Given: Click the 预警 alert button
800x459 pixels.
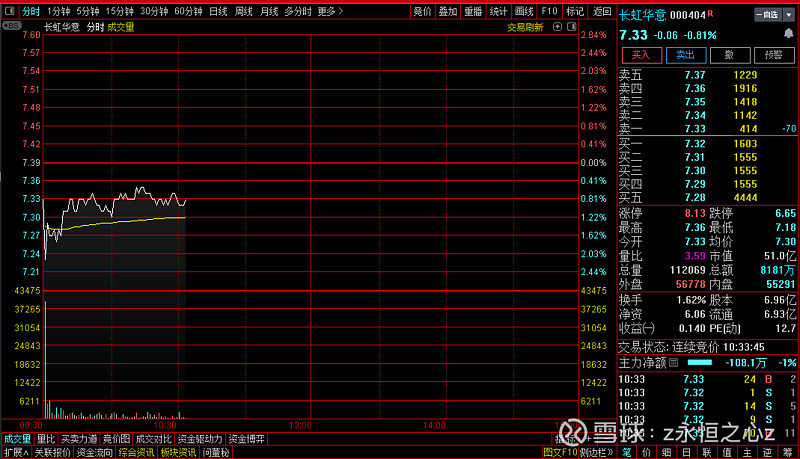Looking at the screenshot, I should (774, 55).
